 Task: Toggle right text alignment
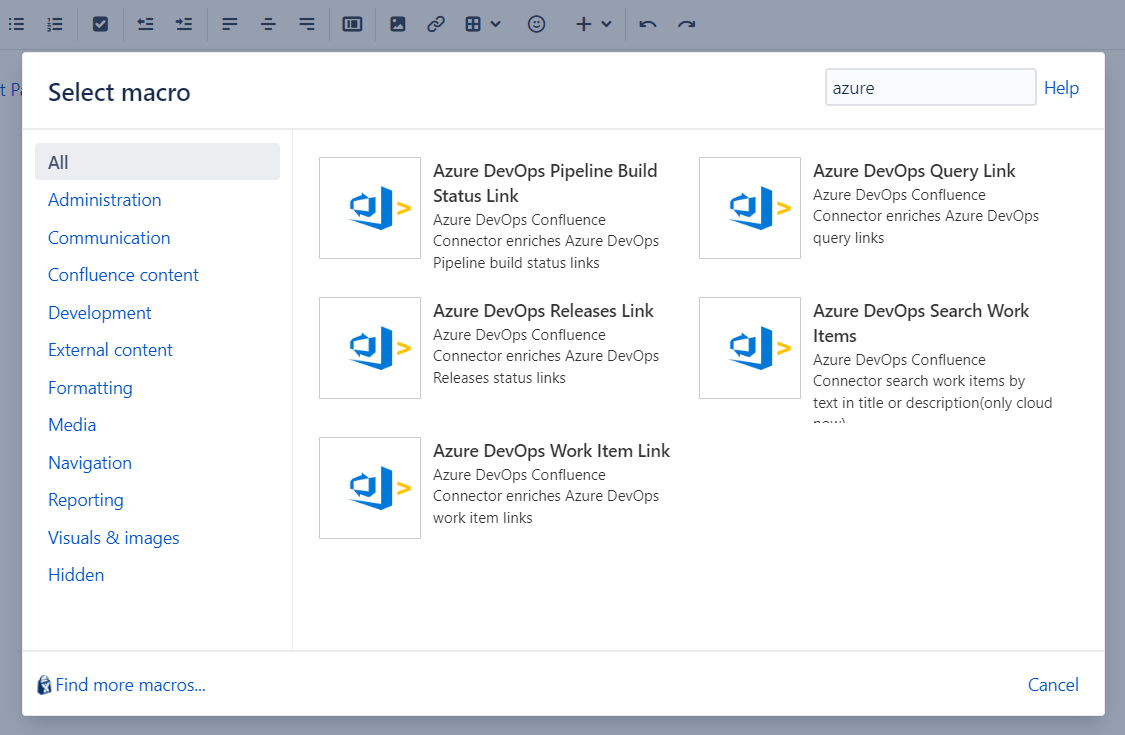tap(306, 23)
